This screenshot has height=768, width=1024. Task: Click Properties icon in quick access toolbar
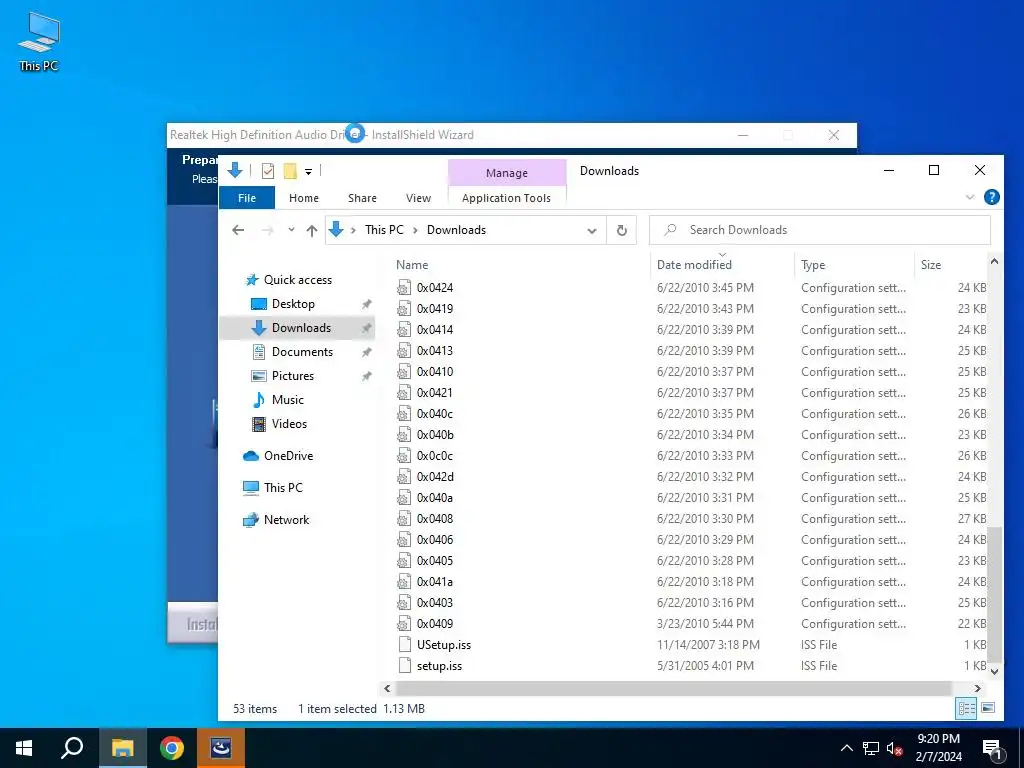[x=268, y=171]
